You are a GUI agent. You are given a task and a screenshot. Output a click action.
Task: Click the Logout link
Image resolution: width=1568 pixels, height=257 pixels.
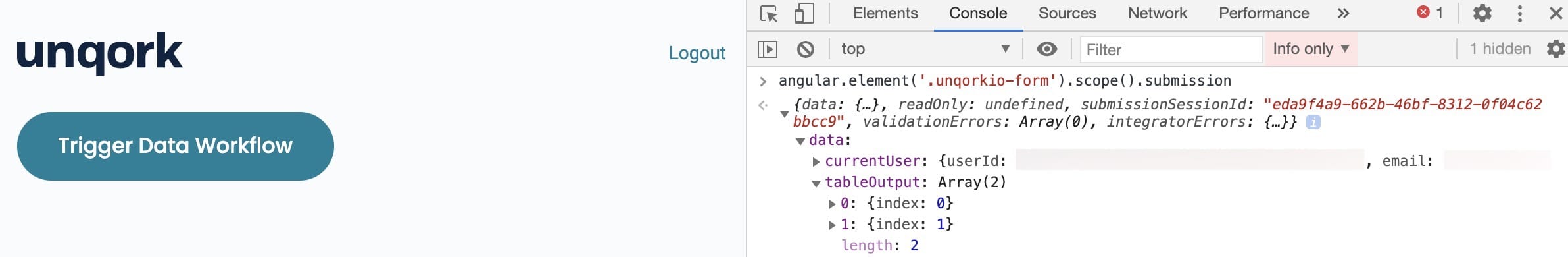point(697,53)
